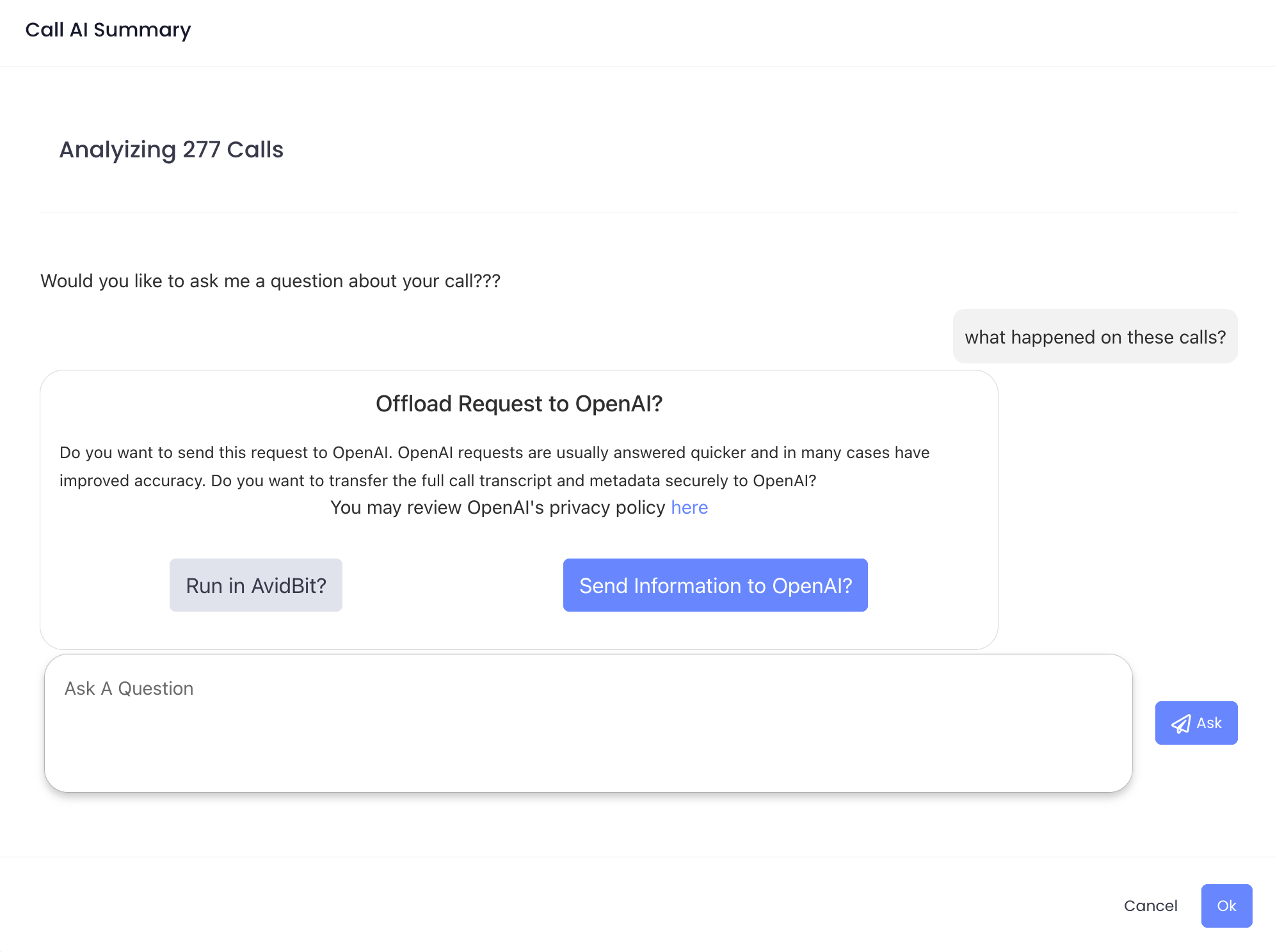Cancel the Call AI Summary dialog

click(x=1150, y=906)
